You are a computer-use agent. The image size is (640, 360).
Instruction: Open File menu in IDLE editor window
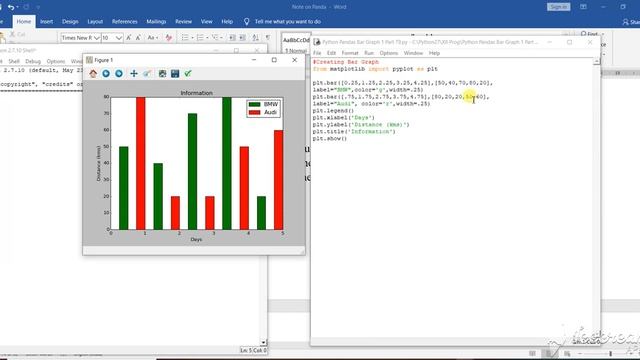point(317,53)
